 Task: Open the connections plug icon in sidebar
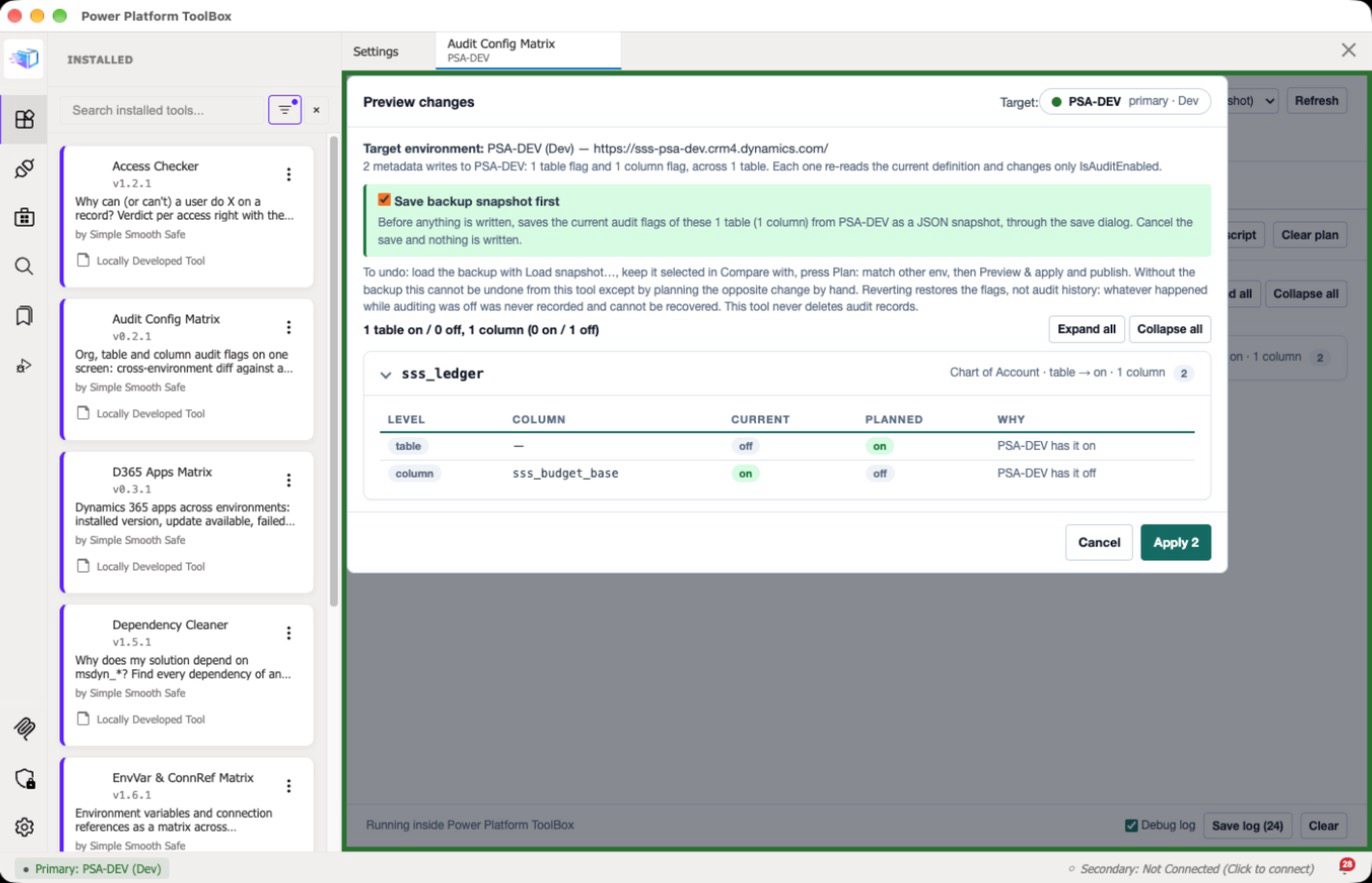pos(24,169)
